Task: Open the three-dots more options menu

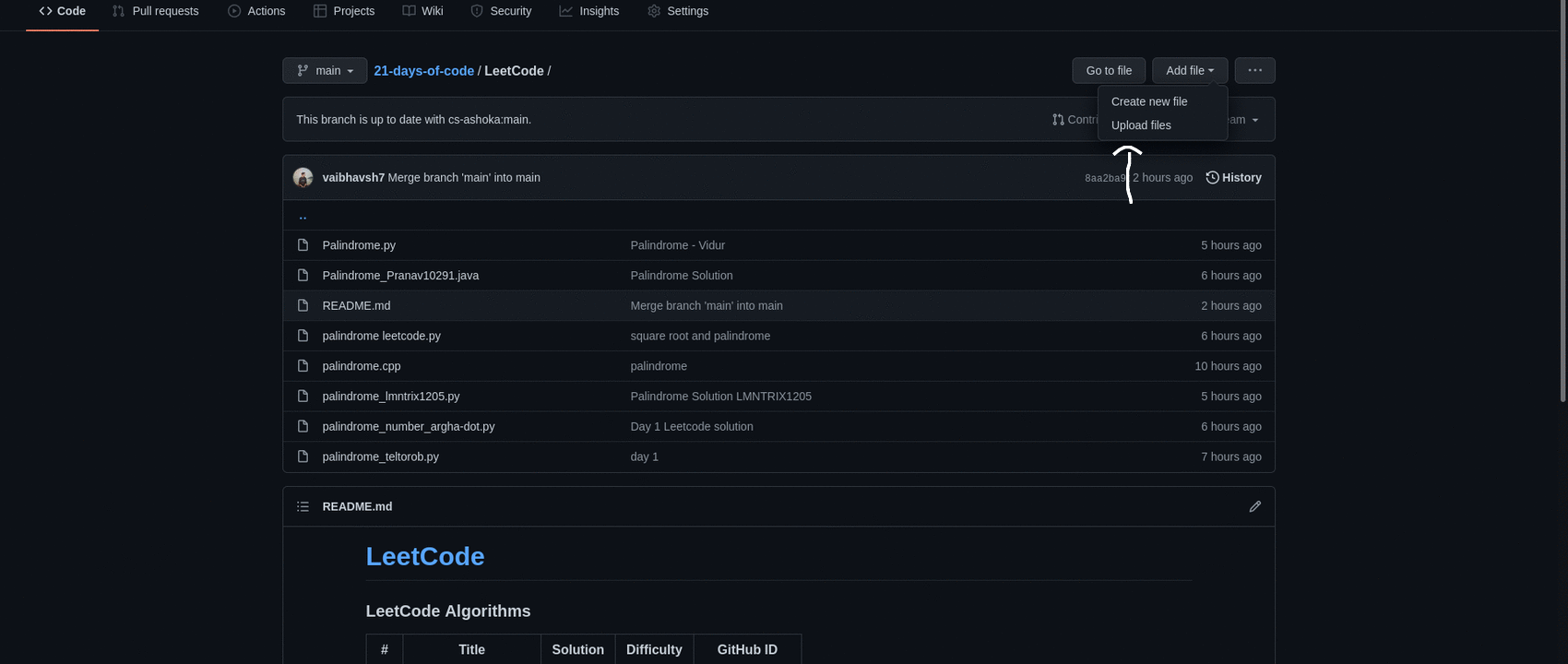Action: [1254, 71]
